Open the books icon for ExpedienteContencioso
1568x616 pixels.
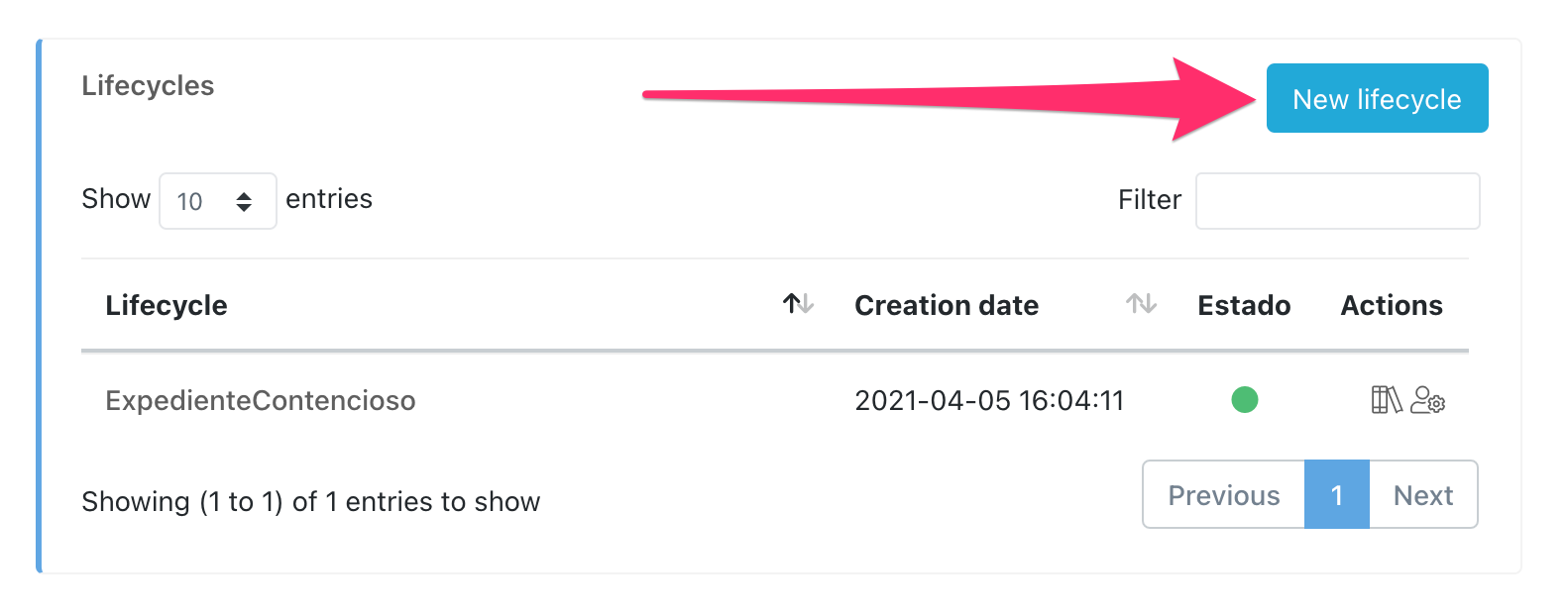click(1386, 400)
